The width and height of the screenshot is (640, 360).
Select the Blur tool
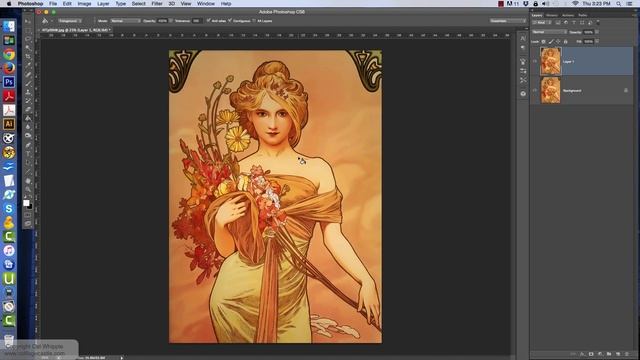28,127
